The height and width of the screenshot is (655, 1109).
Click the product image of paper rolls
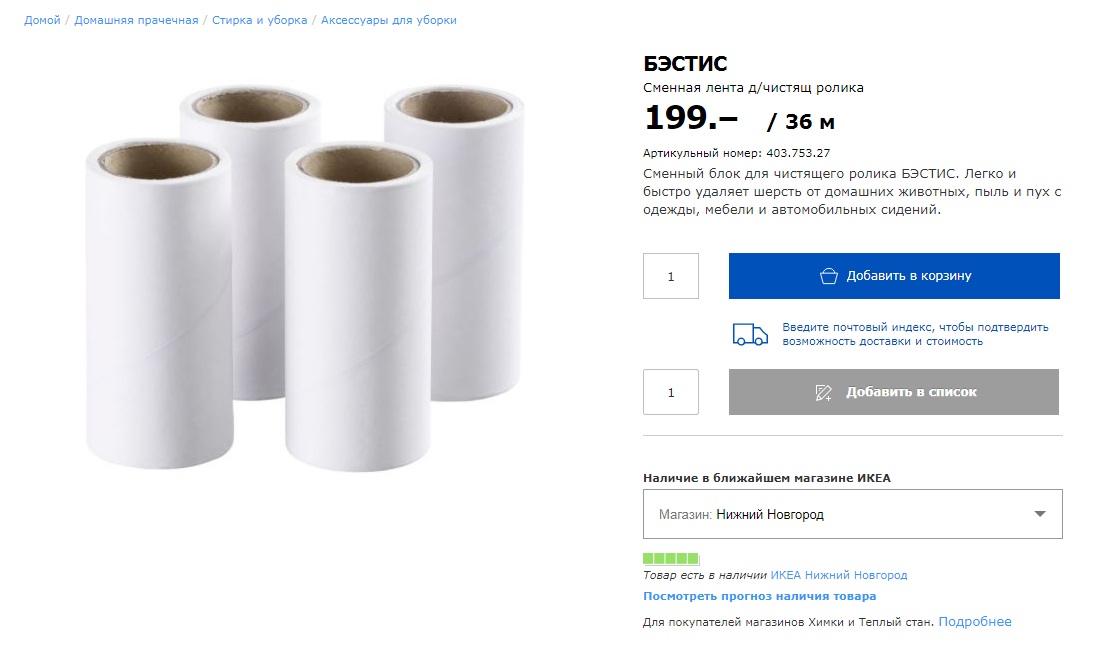(x=306, y=280)
